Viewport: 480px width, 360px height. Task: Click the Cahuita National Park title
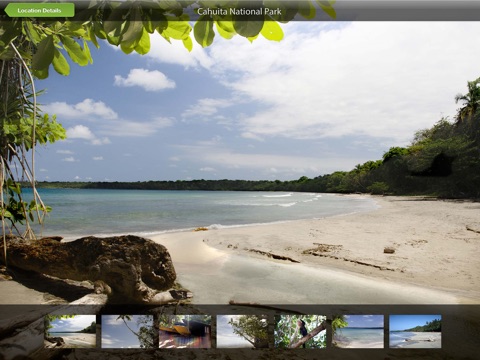tap(239, 11)
